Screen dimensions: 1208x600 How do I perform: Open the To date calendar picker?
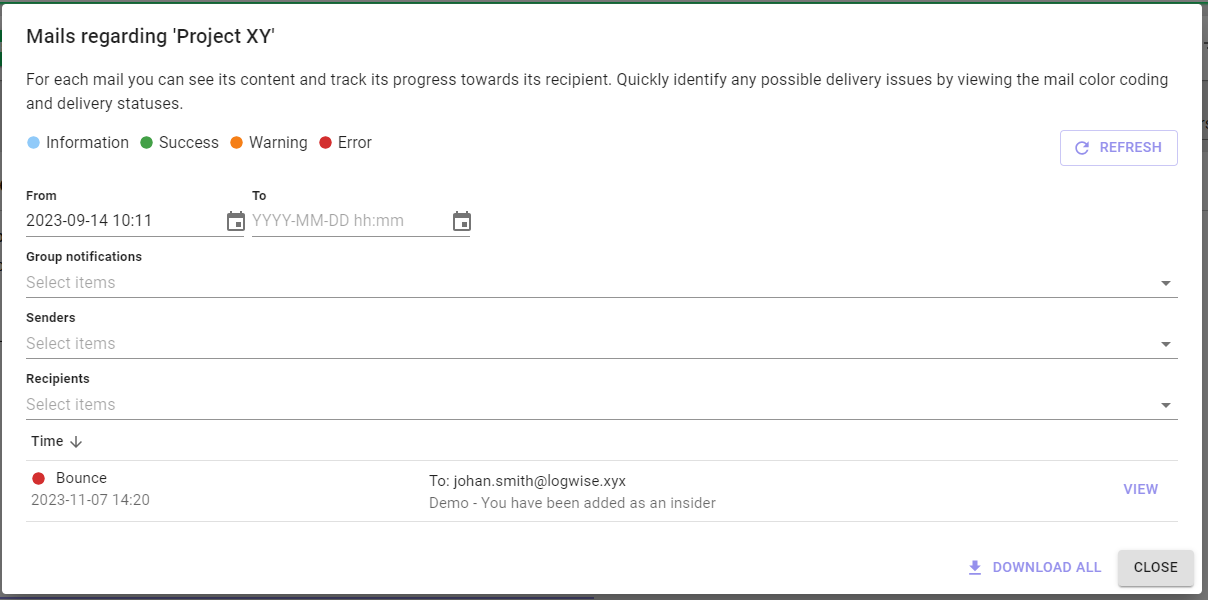click(x=462, y=221)
